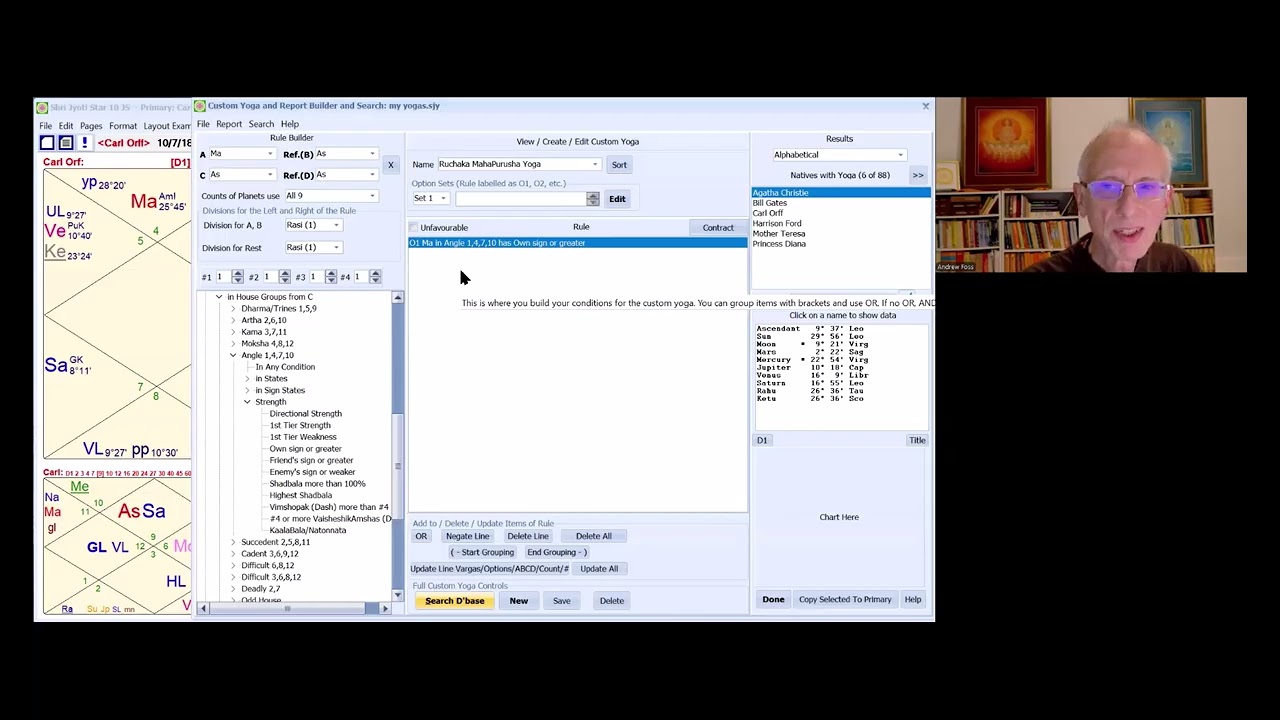Click the lined page icon in Shri Jyoti Star toolbar

tap(66, 143)
